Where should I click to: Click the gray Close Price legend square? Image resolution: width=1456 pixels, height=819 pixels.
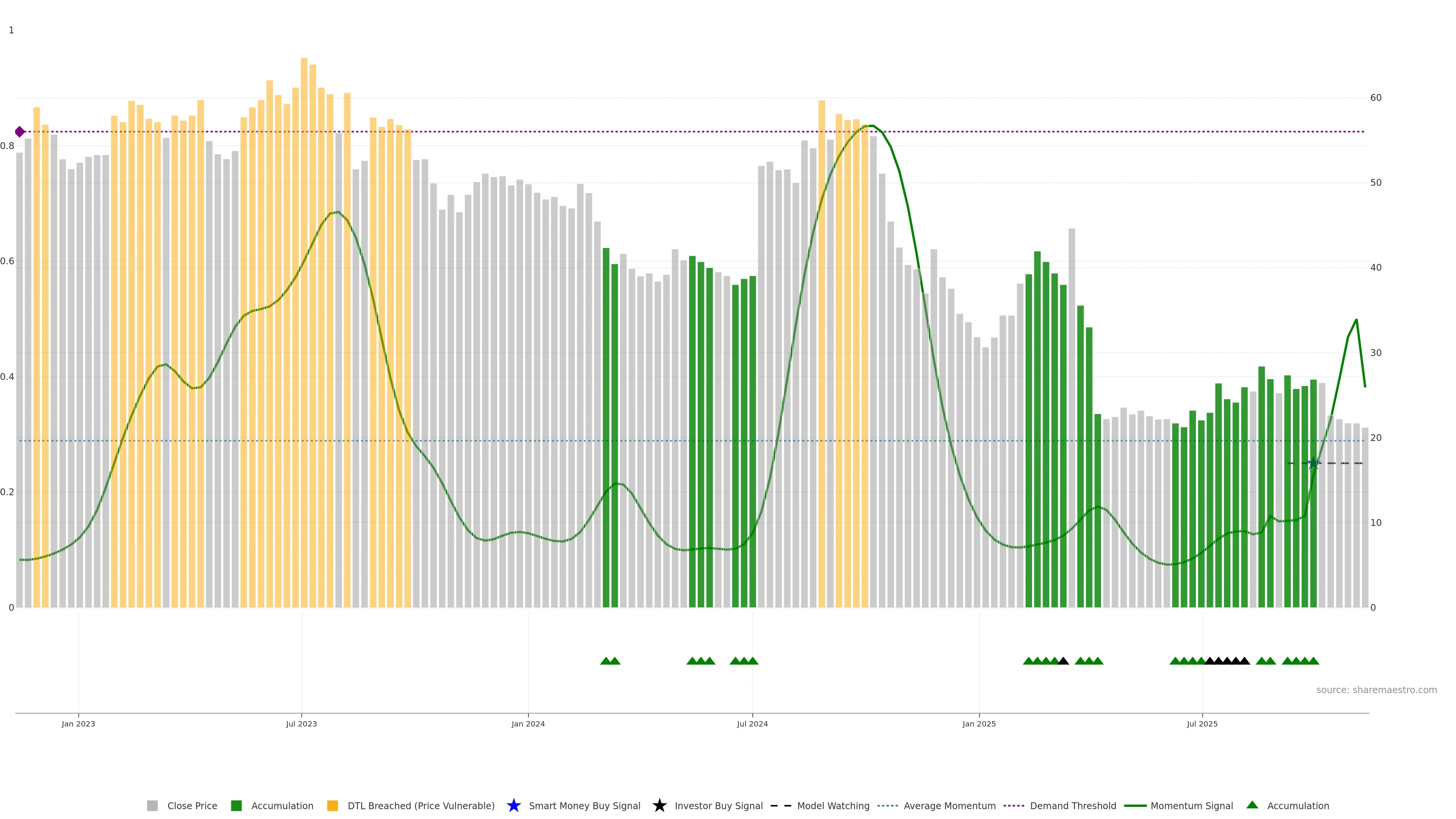152,805
